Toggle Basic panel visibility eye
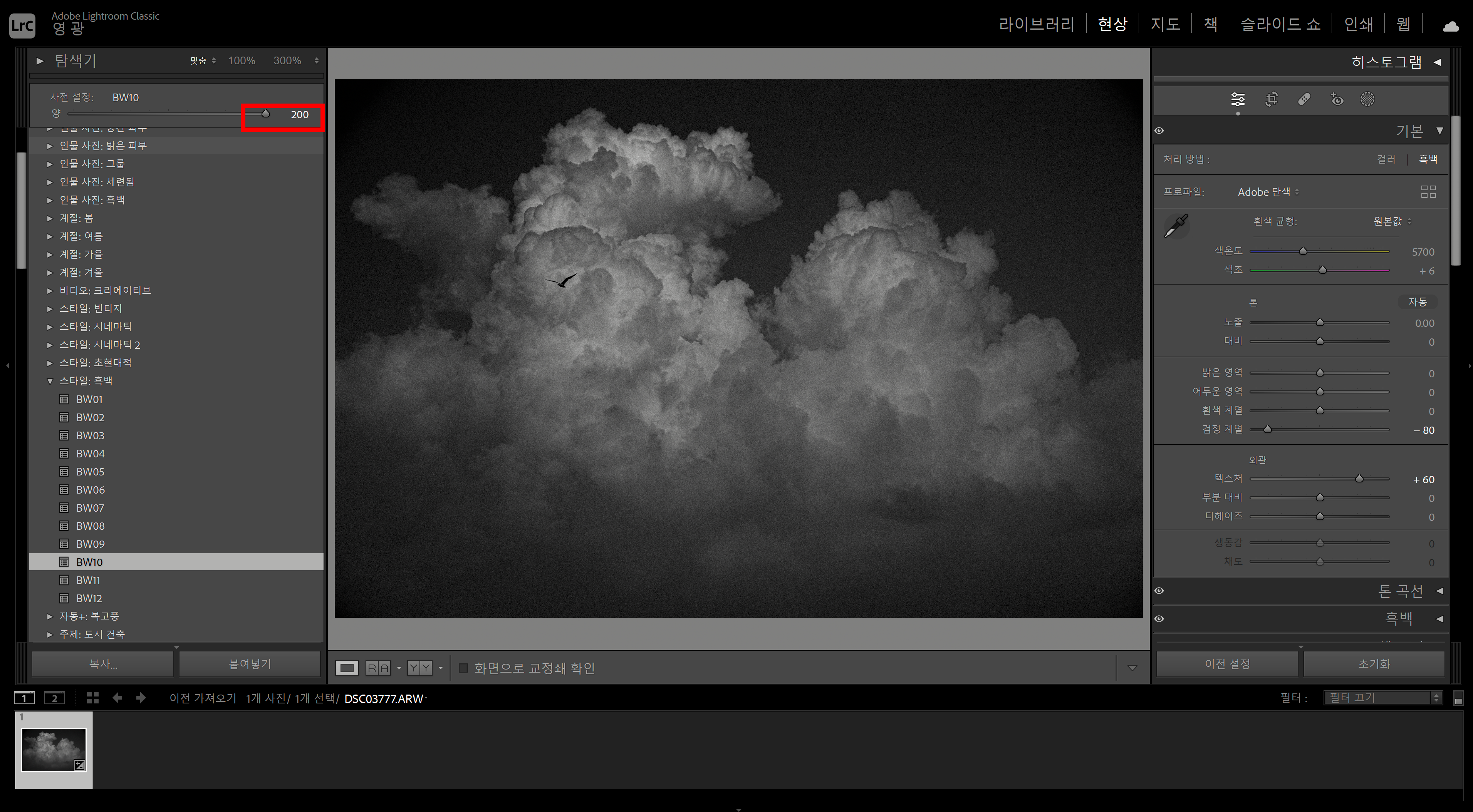 click(x=1159, y=131)
